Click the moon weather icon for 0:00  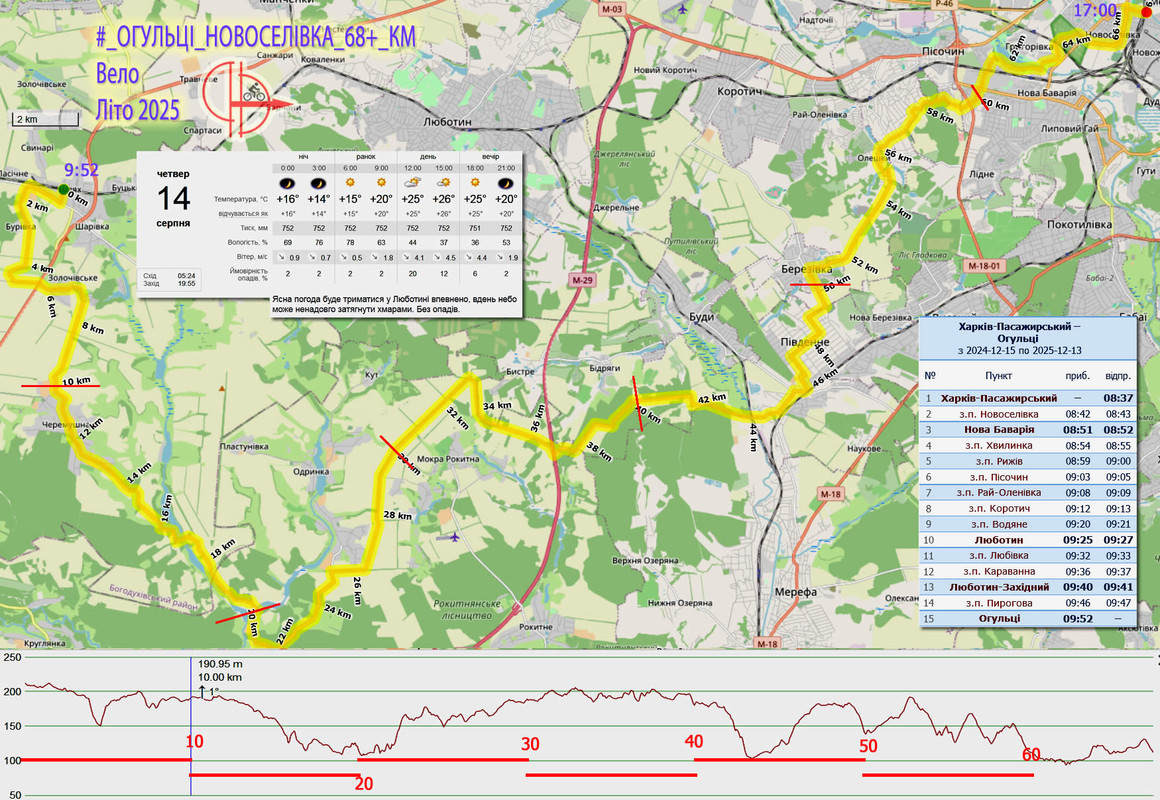click(287, 183)
